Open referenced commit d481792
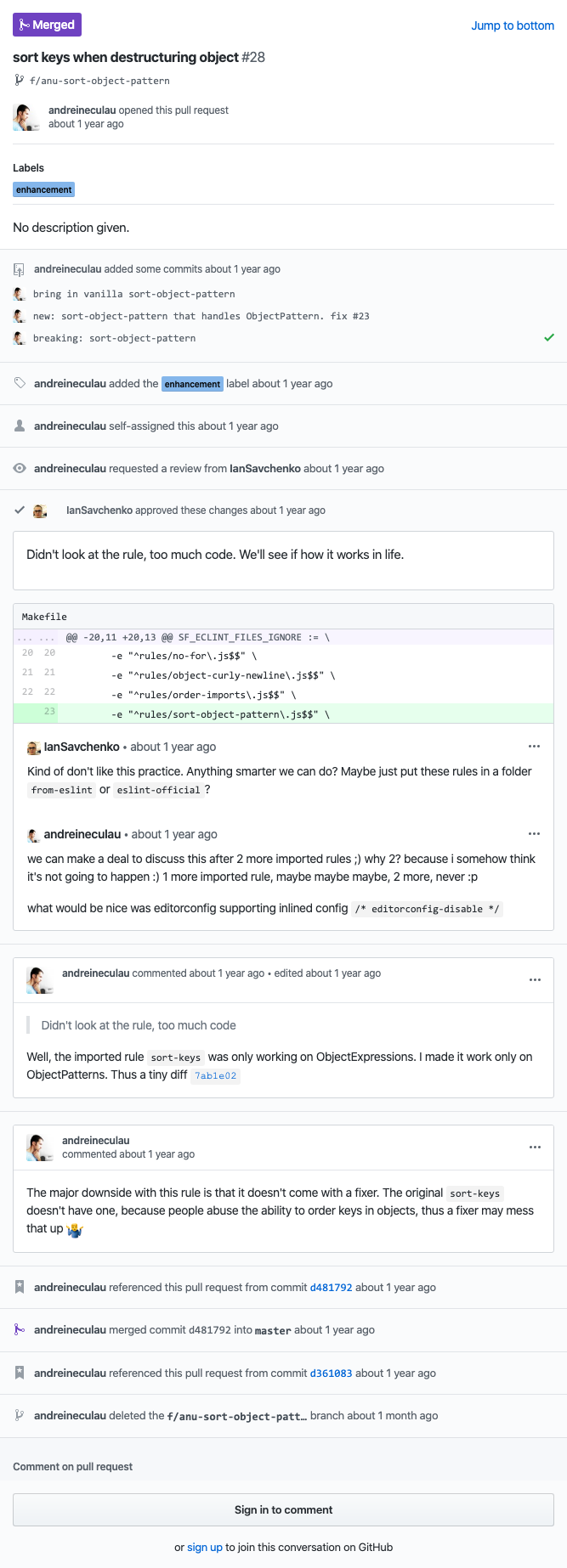The height and width of the screenshot is (1568, 567). pyautogui.click(x=331, y=1287)
